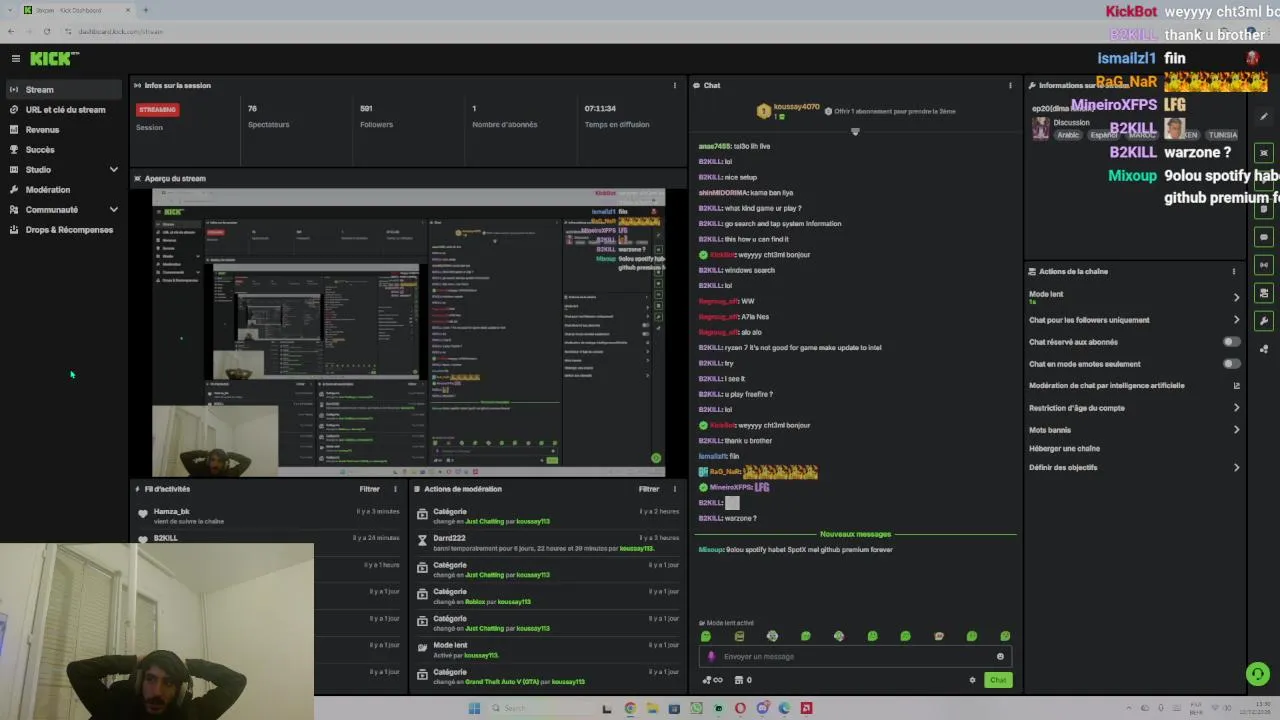Open the Mots bannis setting
The height and width of the screenshot is (720, 1280).
[1134, 430]
